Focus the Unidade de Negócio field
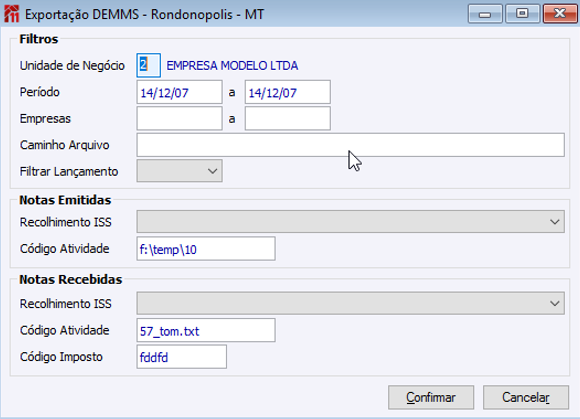580x419 pixels. 149,65
